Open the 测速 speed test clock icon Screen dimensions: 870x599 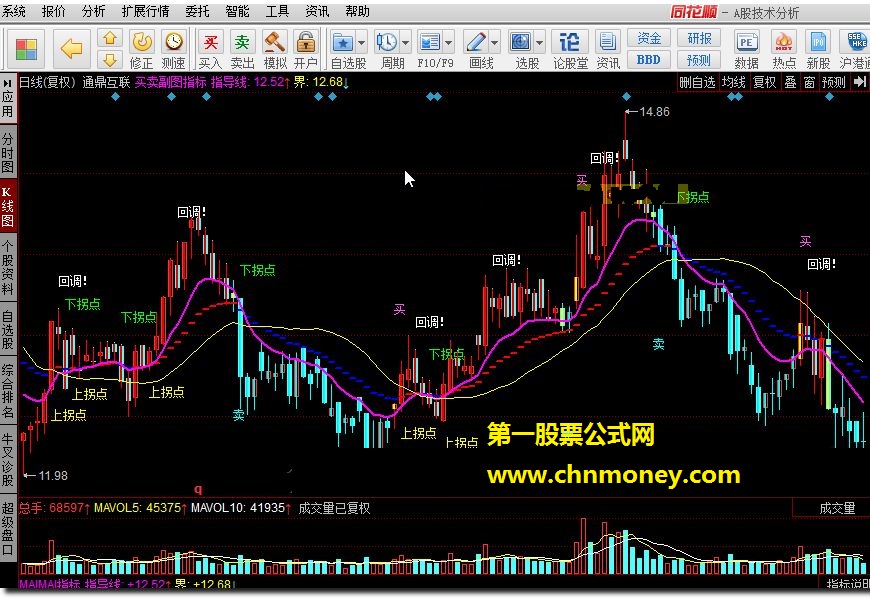click(174, 49)
